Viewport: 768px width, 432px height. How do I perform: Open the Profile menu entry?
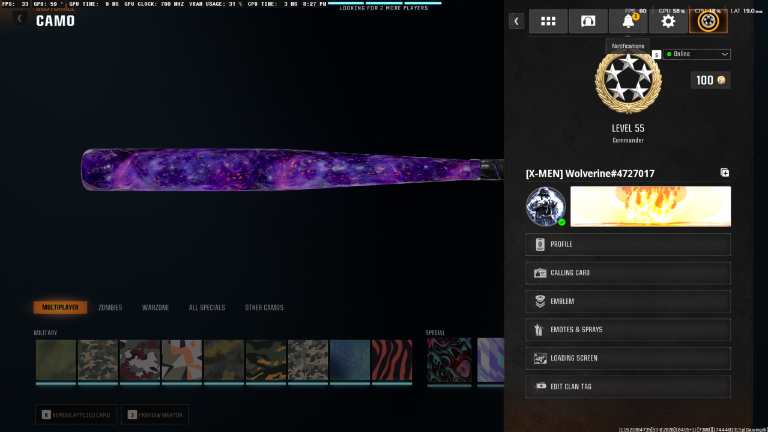click(628, 244)
